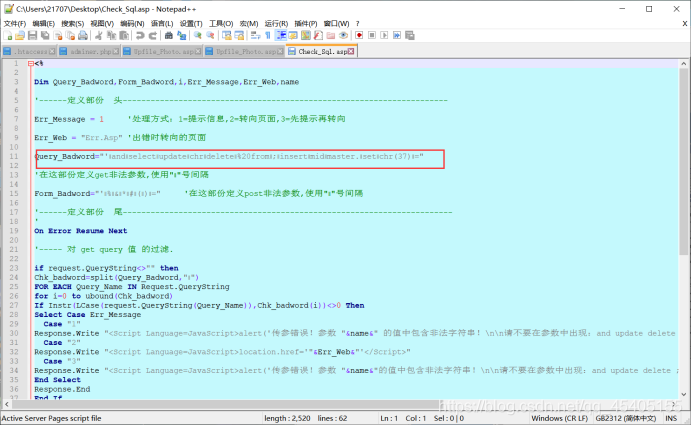Viewport: 692px width, 425px height.
Task: Click the GB2312 (简体中文) encoding status field
Action: pos(626,418)
